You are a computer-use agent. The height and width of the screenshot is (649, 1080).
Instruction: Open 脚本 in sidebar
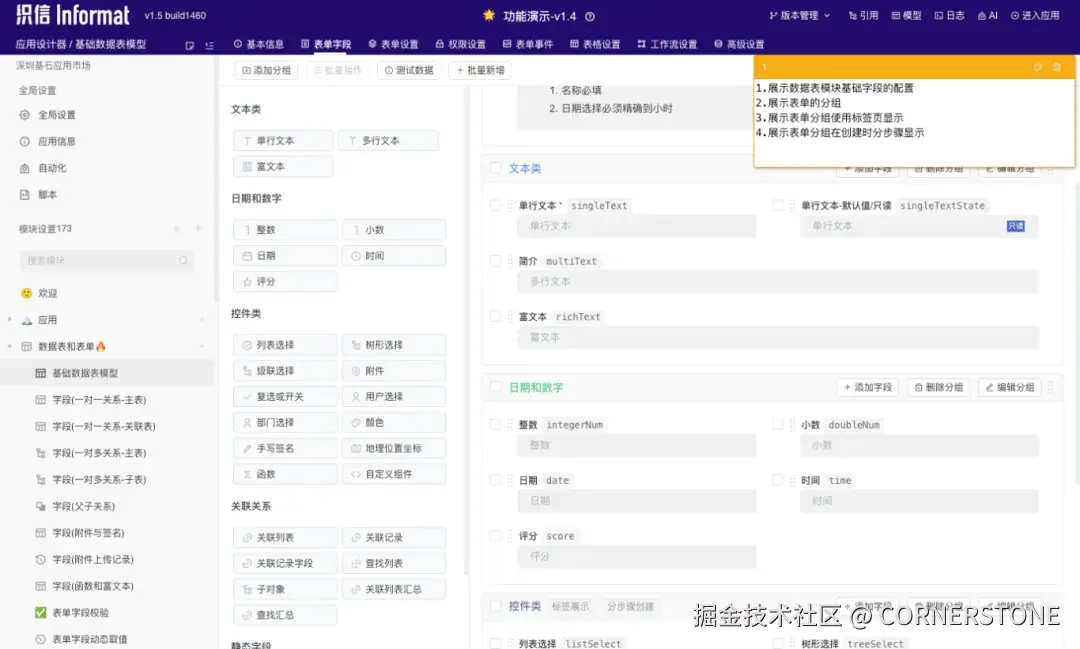click(x=38, y=195)
